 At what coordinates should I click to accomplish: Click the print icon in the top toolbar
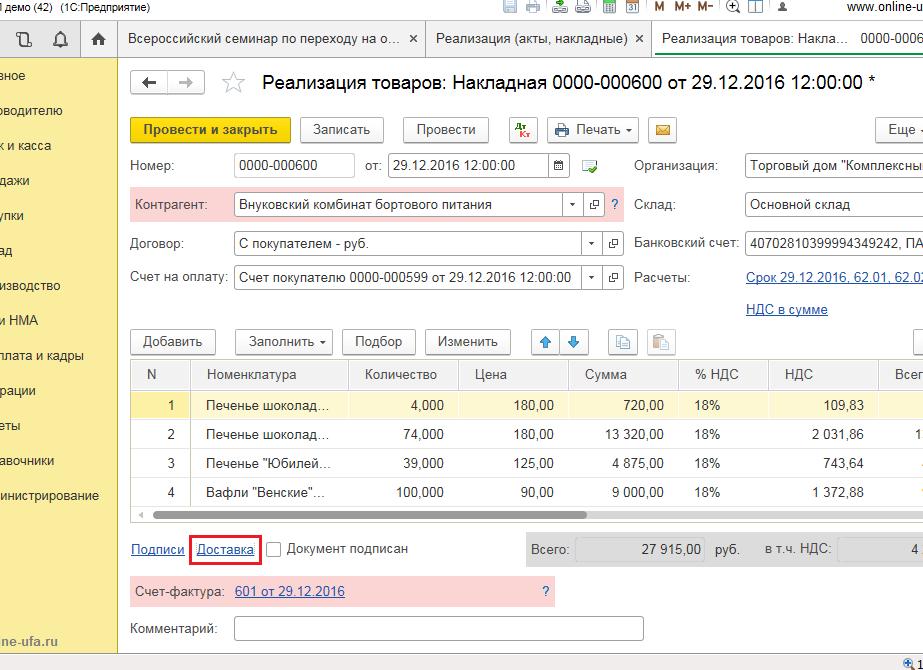click(533, 6)
